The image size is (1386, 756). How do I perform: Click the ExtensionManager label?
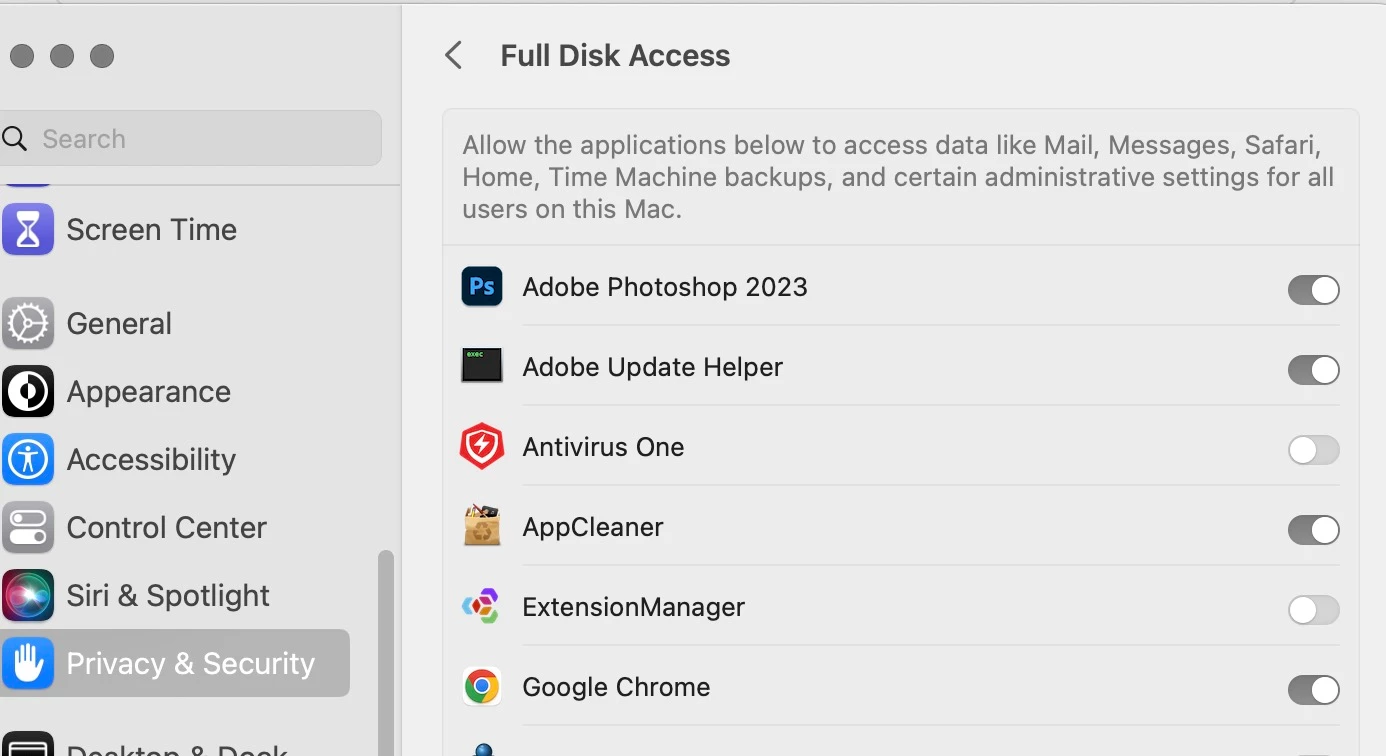pos(633,607)
